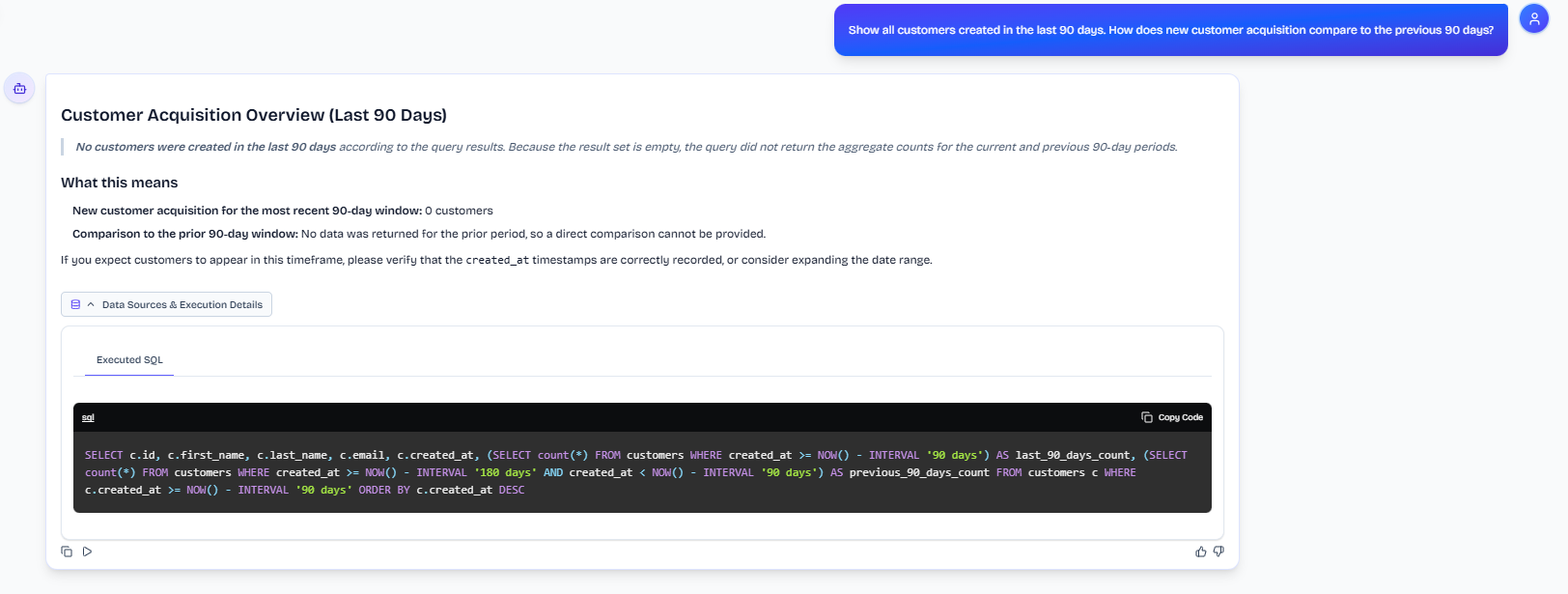
Task: Click the play icon below the response
Action: click(x=87, y=552)
